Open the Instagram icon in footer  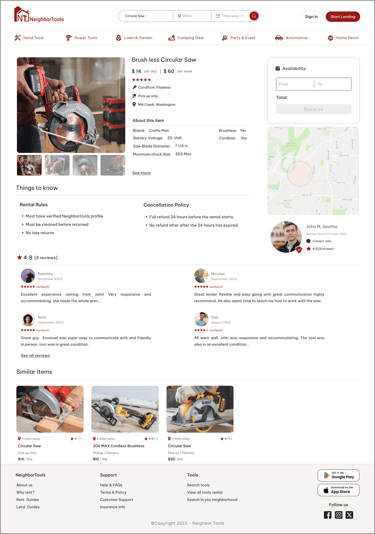338,515
